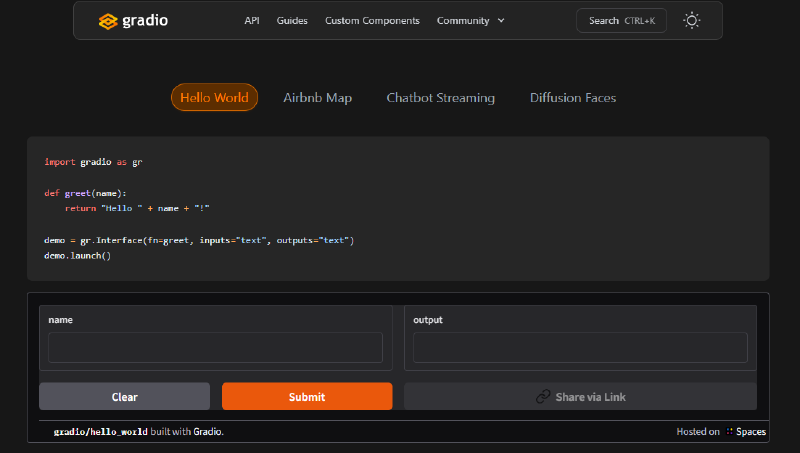This screenshot has height=453, width=800.
Task: Click inside the Python code block
Action: [398, 208]
